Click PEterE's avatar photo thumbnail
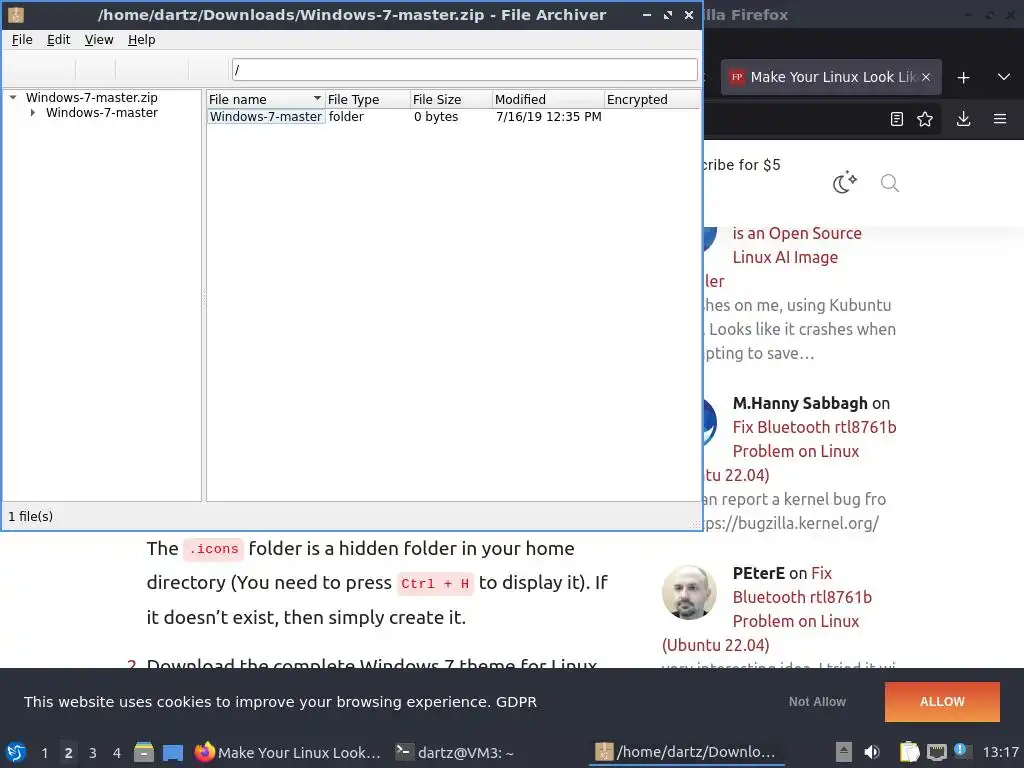This screenshot has height=768, width=1024. coord(688,592)
